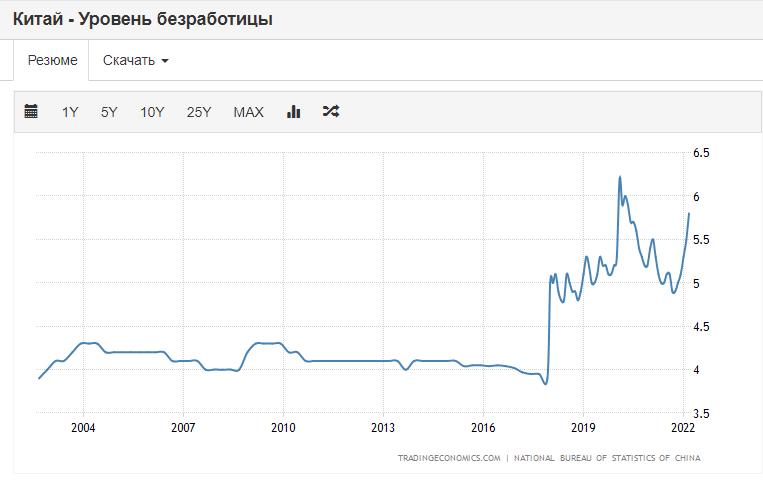Click the bar chart type icon
The height and width of the screenshot is (500, 763).
294,112
